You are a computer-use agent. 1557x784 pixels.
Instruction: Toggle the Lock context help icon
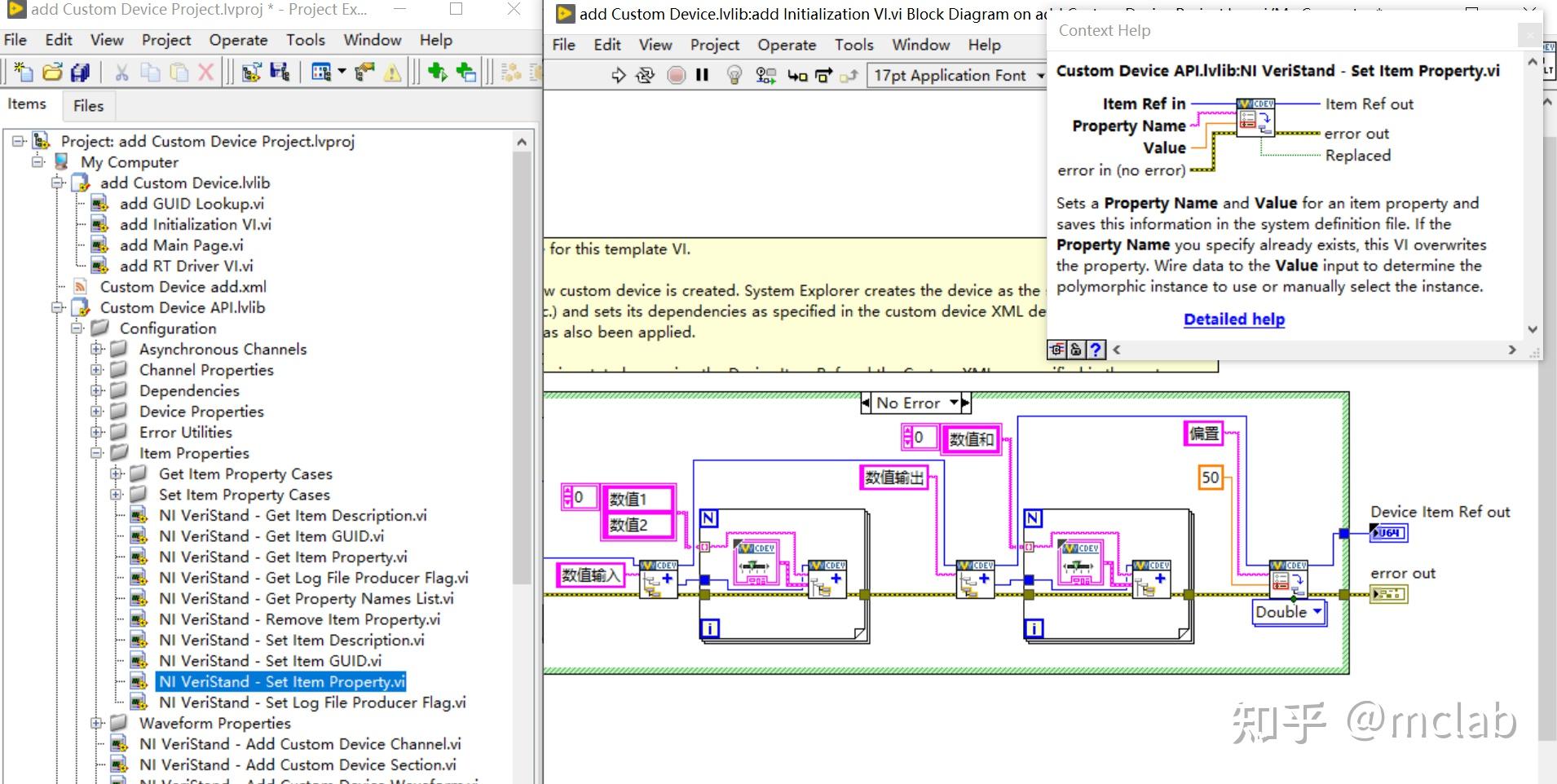point(1076,350)
